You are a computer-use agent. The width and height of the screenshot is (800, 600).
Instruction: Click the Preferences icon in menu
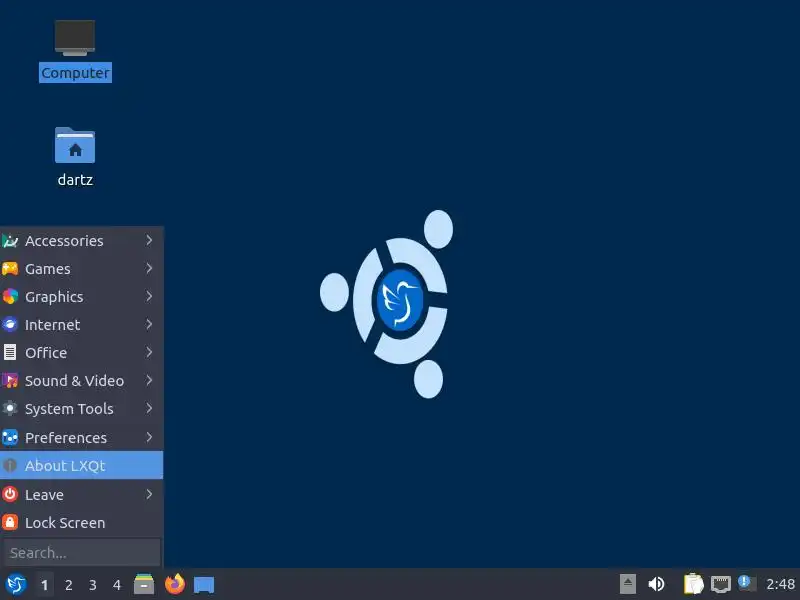10,438
